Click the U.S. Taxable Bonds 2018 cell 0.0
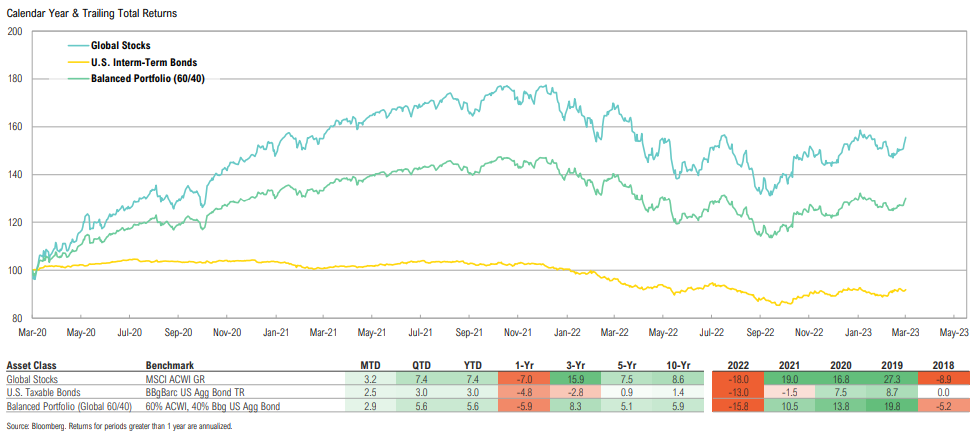Screen dimensions: 978x434 point(941,394)
